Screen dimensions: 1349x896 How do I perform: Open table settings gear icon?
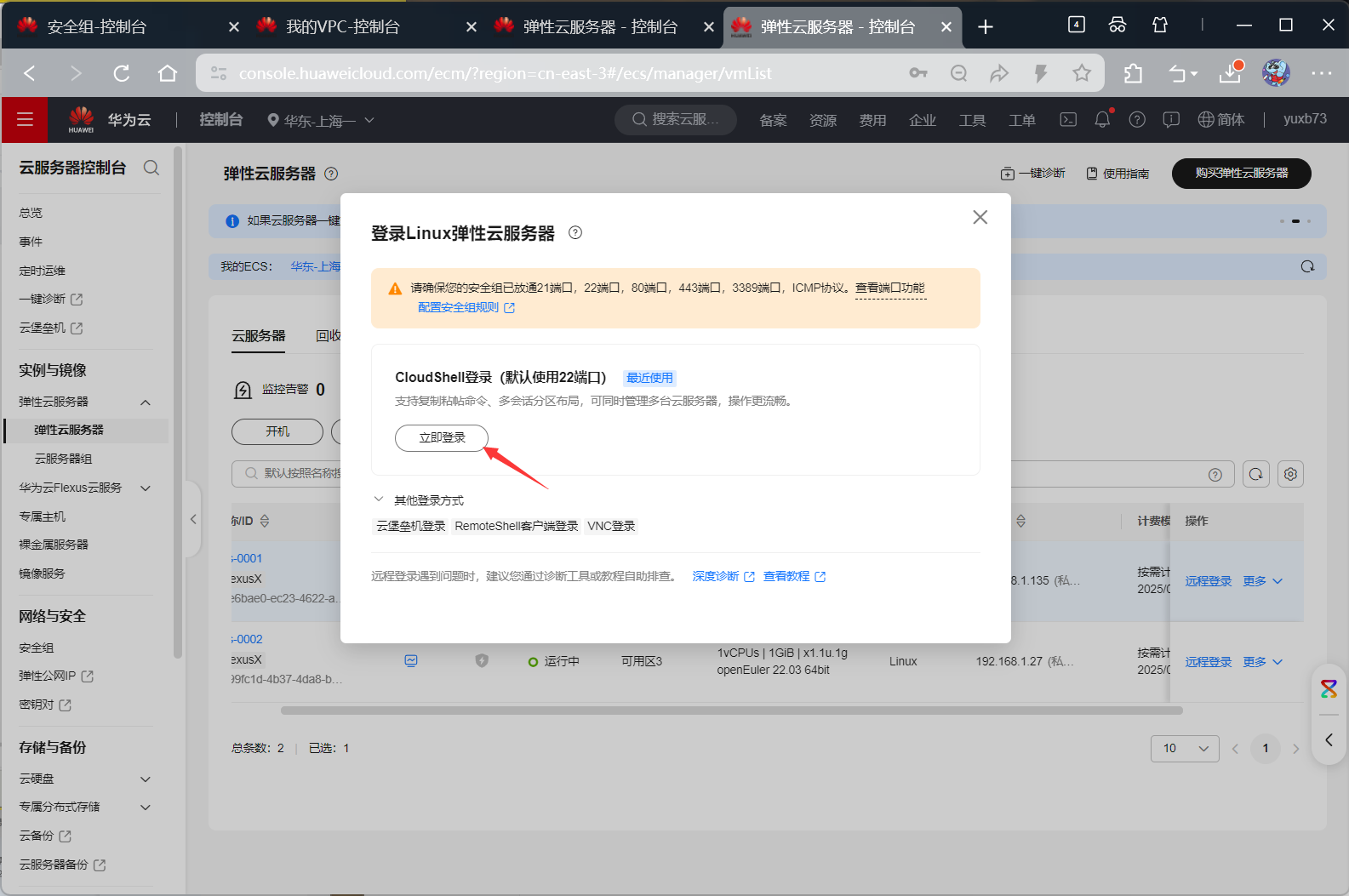[1290, 474]
